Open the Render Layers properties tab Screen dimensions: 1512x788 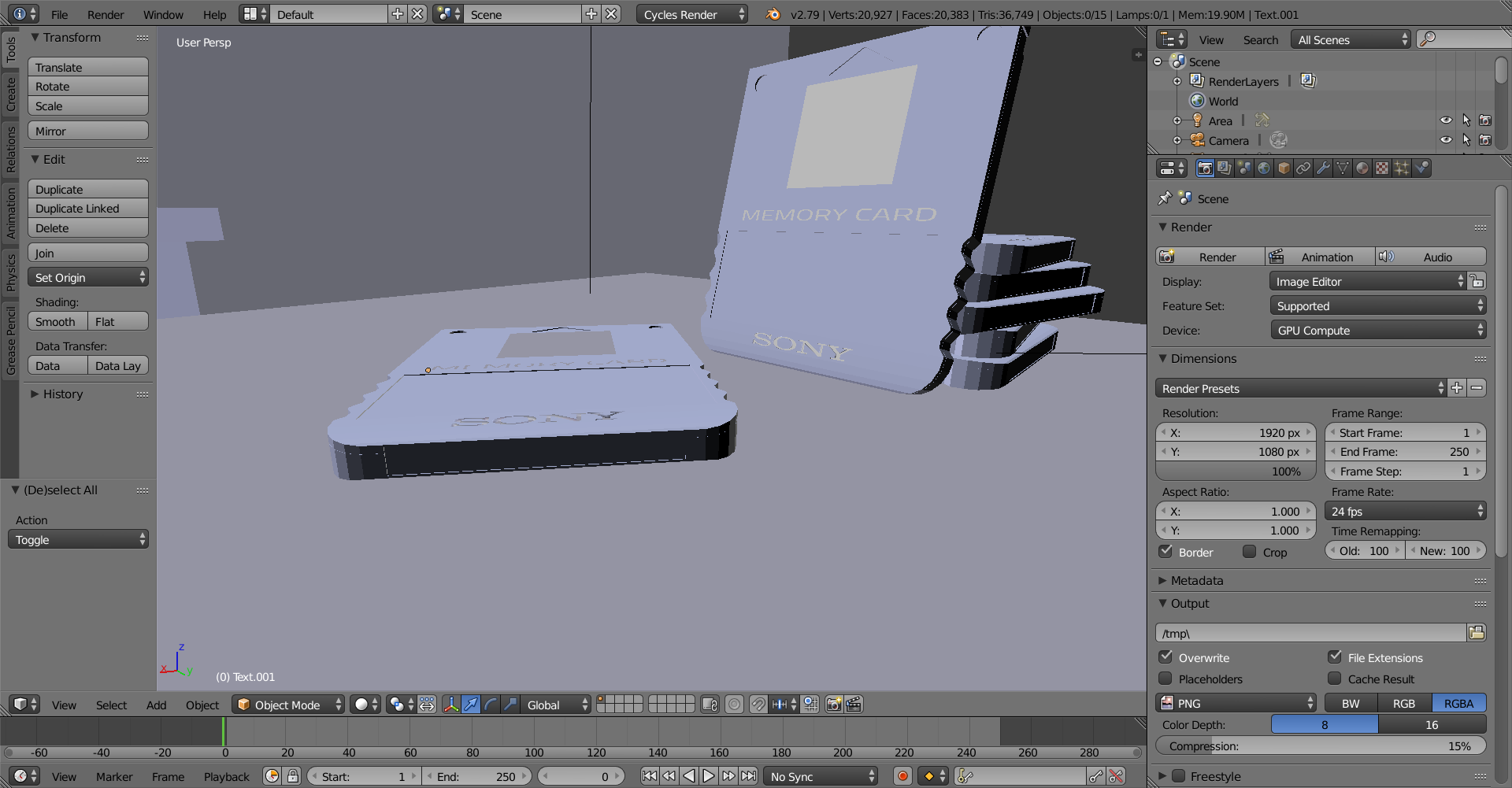point(1225,168)
